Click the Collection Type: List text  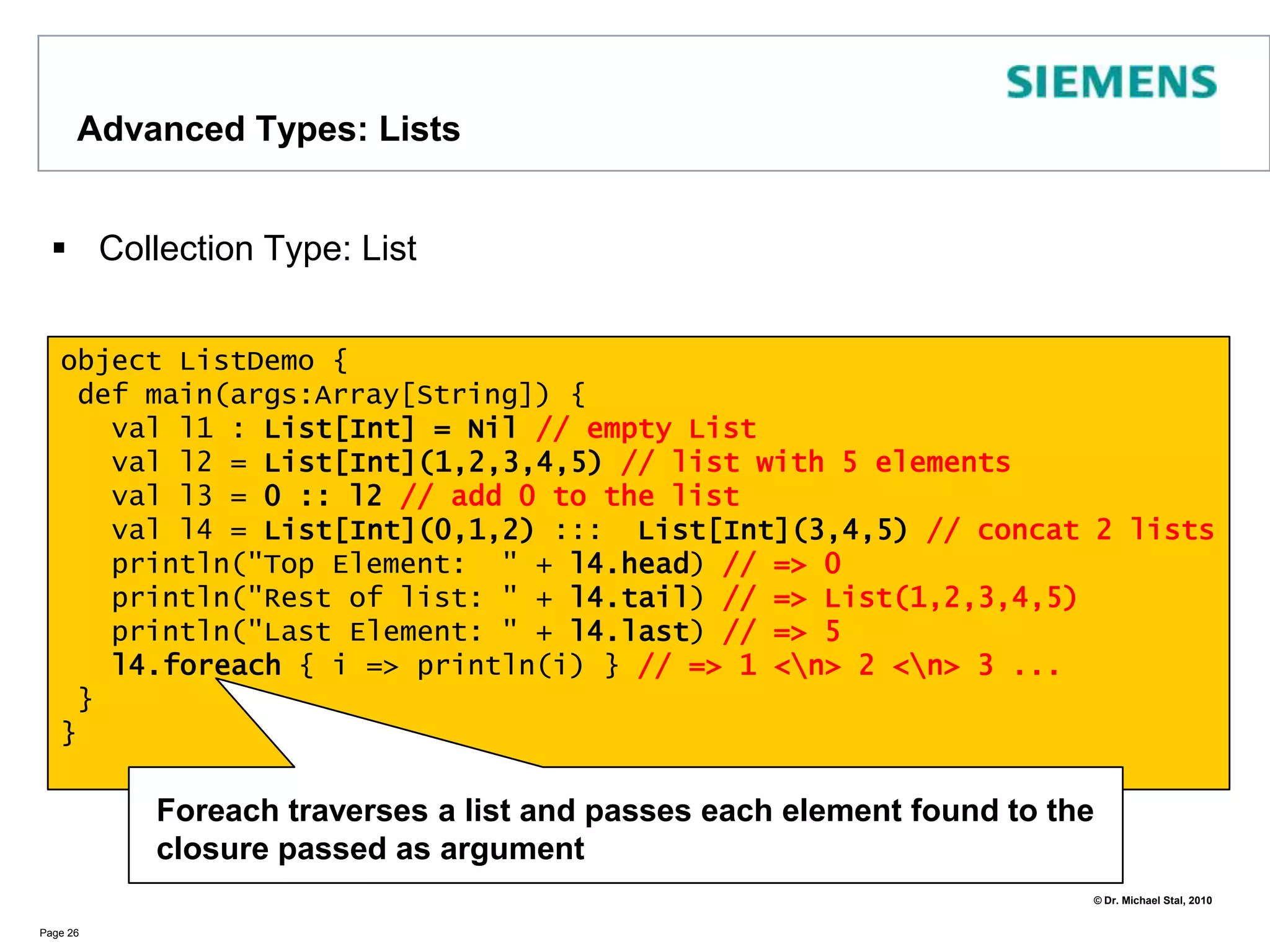(x=257, y=249)
